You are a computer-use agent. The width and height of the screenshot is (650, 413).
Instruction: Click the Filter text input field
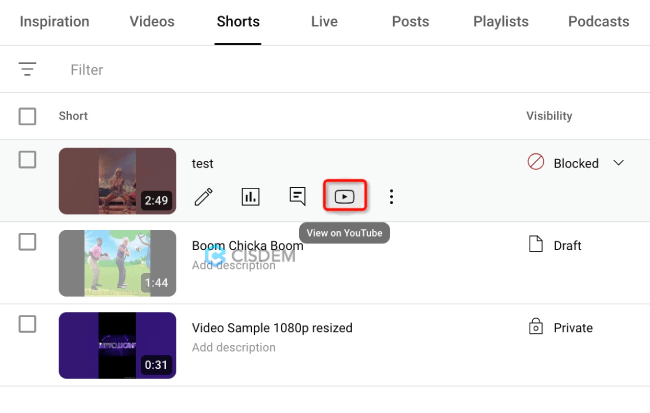pos(300,70)
